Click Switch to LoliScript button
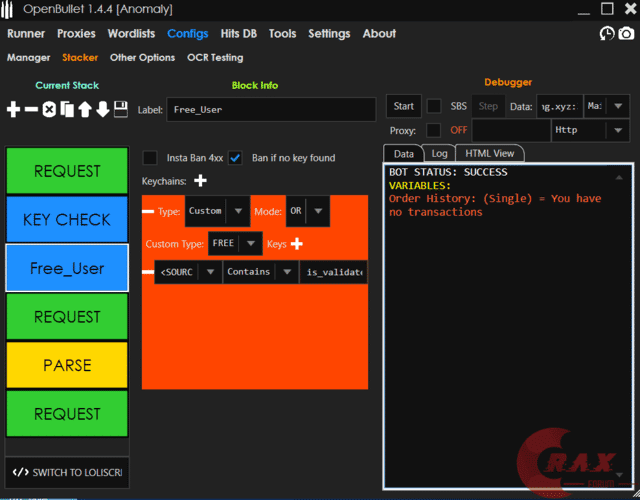The width and height of the screenshot is (640, 500). pos(68,472)
